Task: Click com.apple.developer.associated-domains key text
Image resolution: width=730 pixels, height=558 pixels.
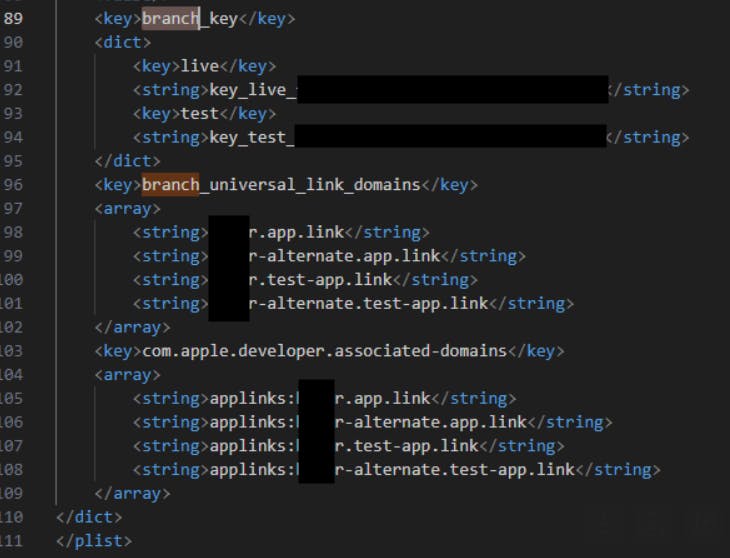Action: (324, 351)
